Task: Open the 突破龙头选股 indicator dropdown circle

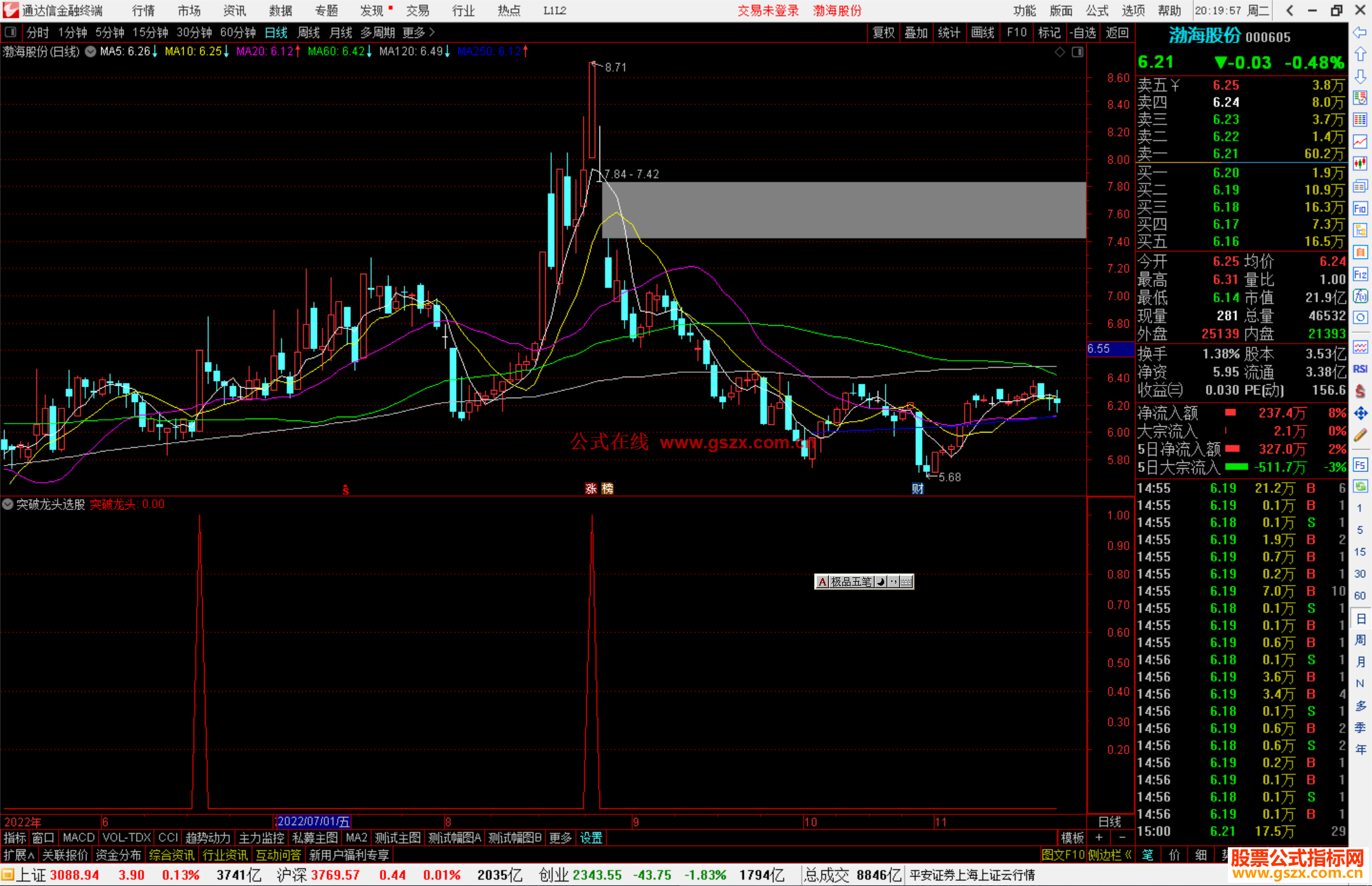Action: [x=8, y=504]
